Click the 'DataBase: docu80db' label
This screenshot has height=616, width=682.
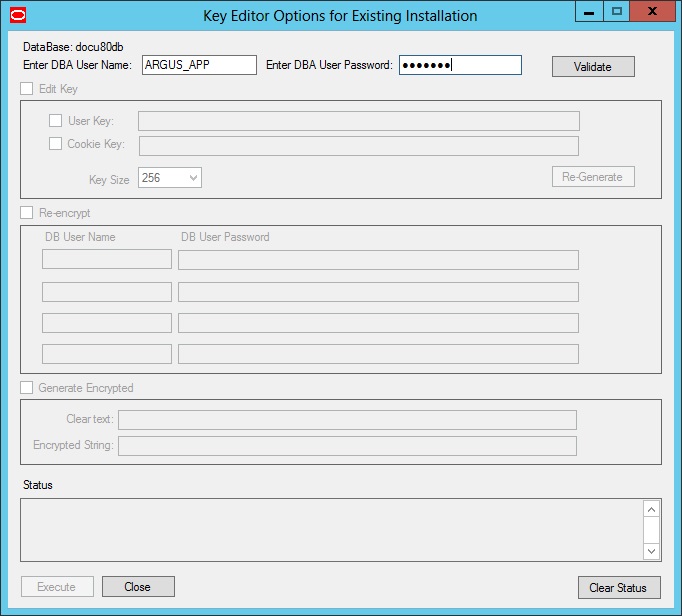73,47
